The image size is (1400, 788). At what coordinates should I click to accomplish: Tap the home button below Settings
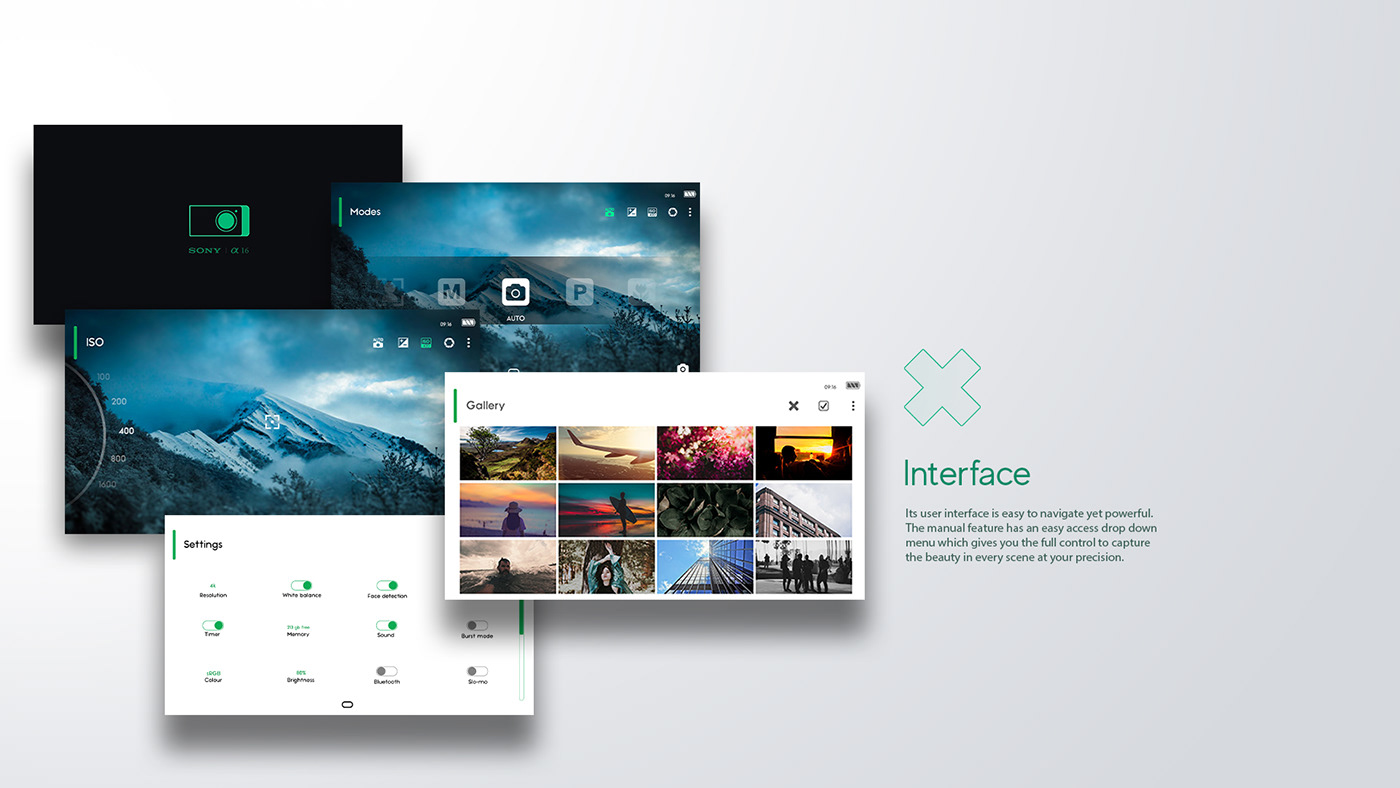[x=347, y=704]
